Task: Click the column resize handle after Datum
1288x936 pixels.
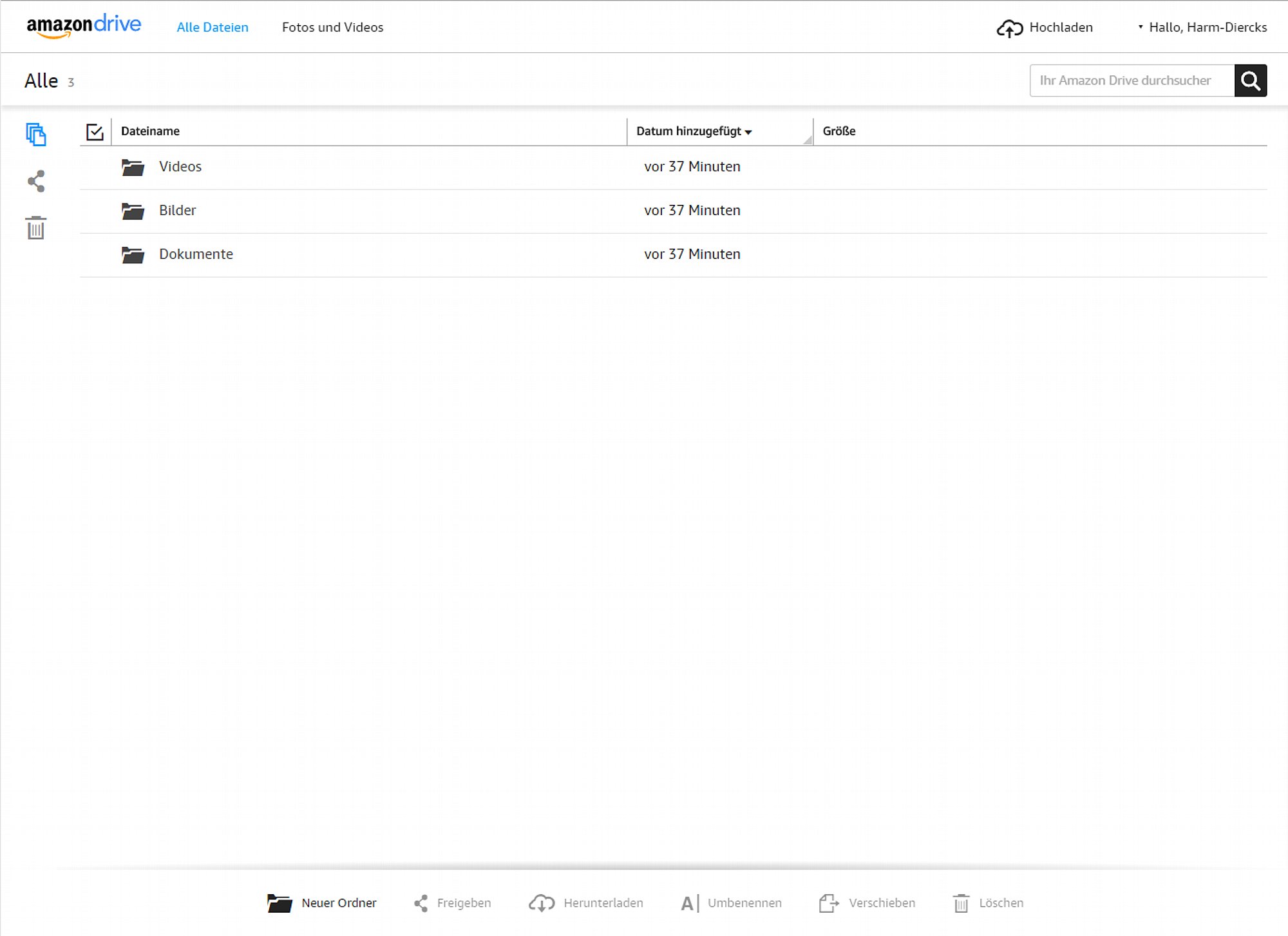Action: (808, 140)
